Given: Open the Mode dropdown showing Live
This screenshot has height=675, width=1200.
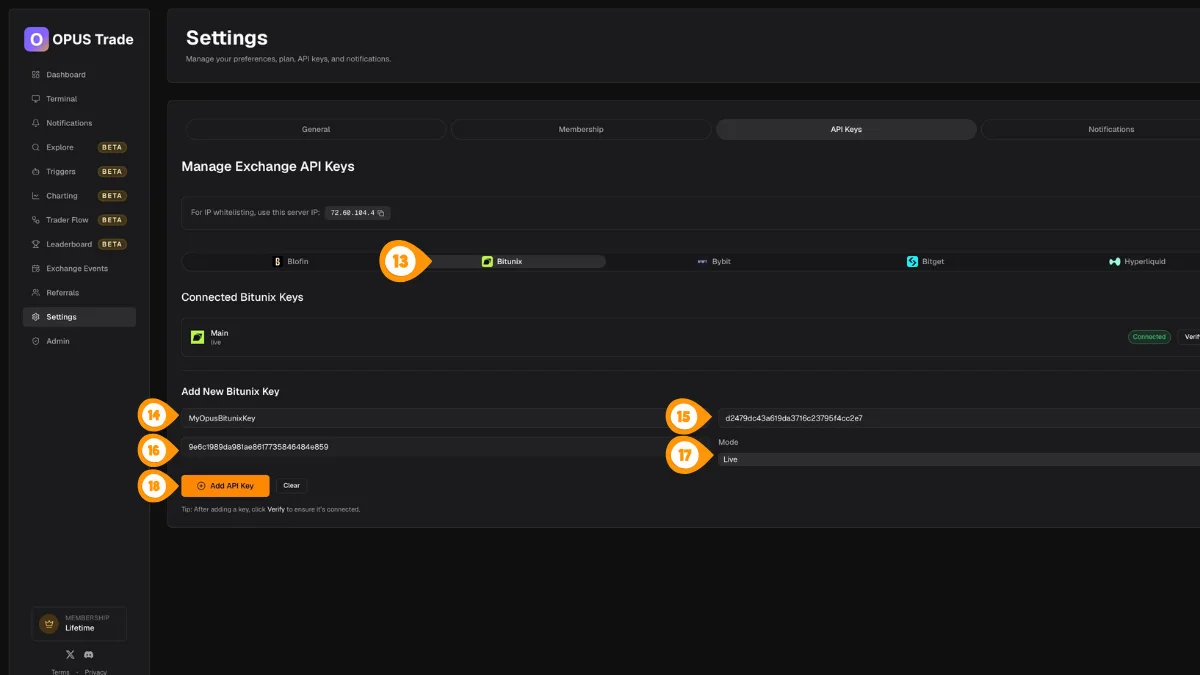Looking at the screenshot, I should pyautogui.click(x=958, y=459).
